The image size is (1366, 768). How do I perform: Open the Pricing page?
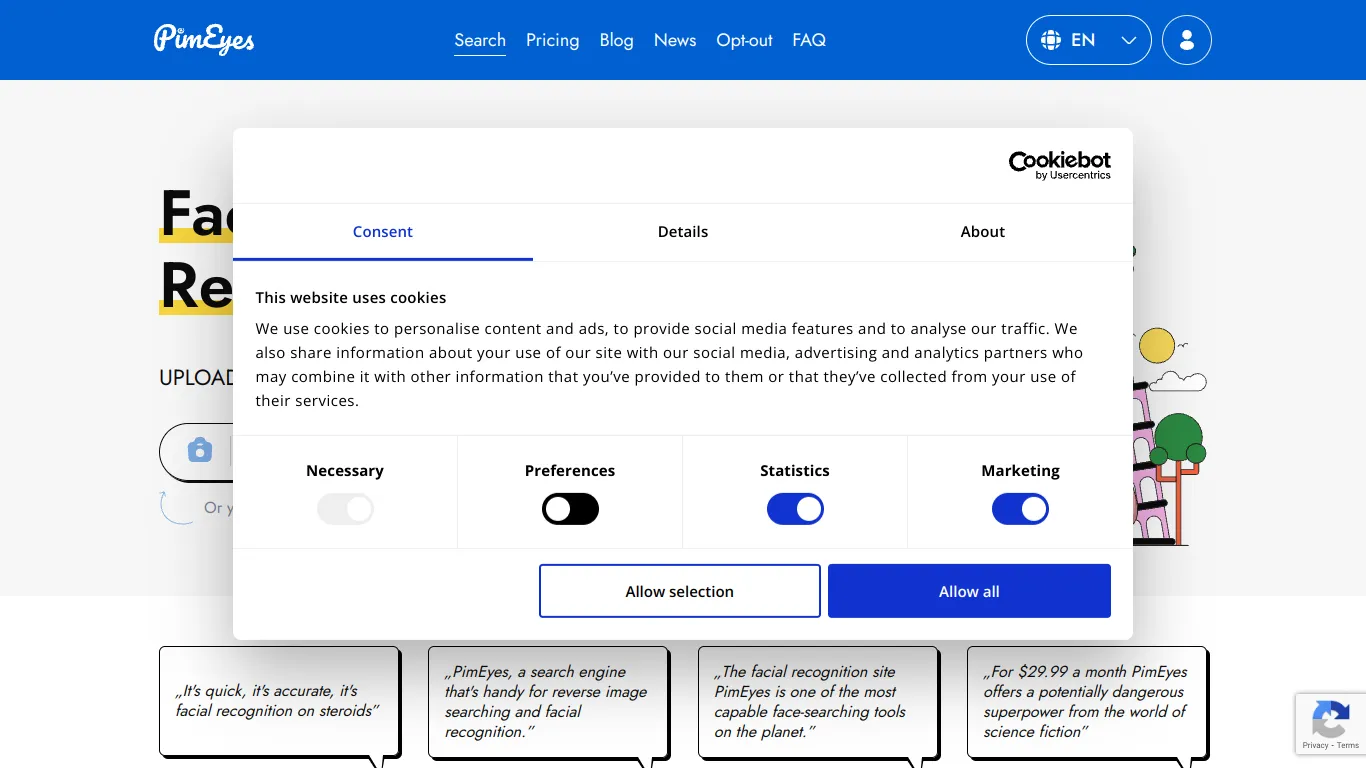[x=553, y=40]
